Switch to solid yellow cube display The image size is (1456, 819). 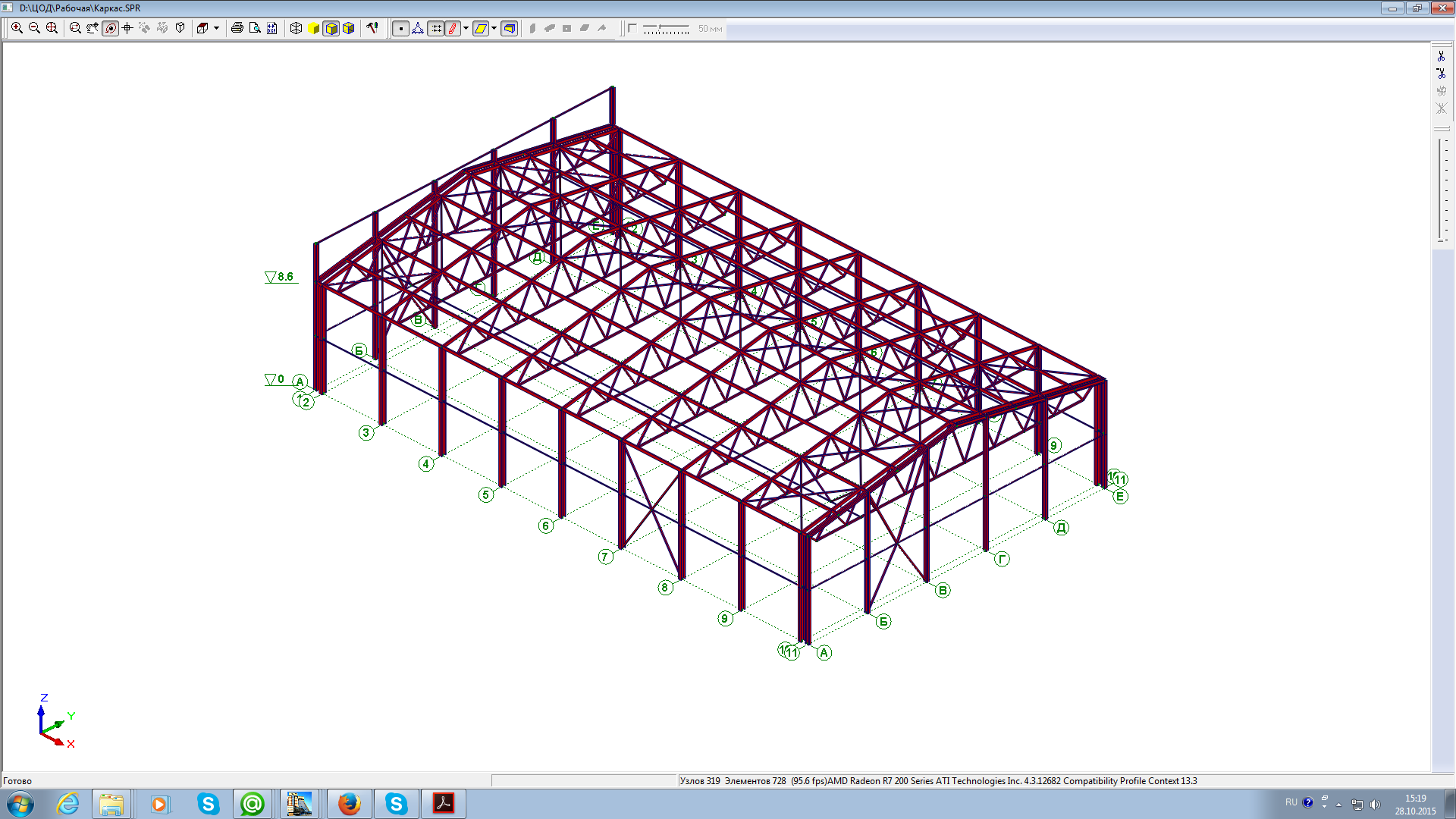point(313,28)
